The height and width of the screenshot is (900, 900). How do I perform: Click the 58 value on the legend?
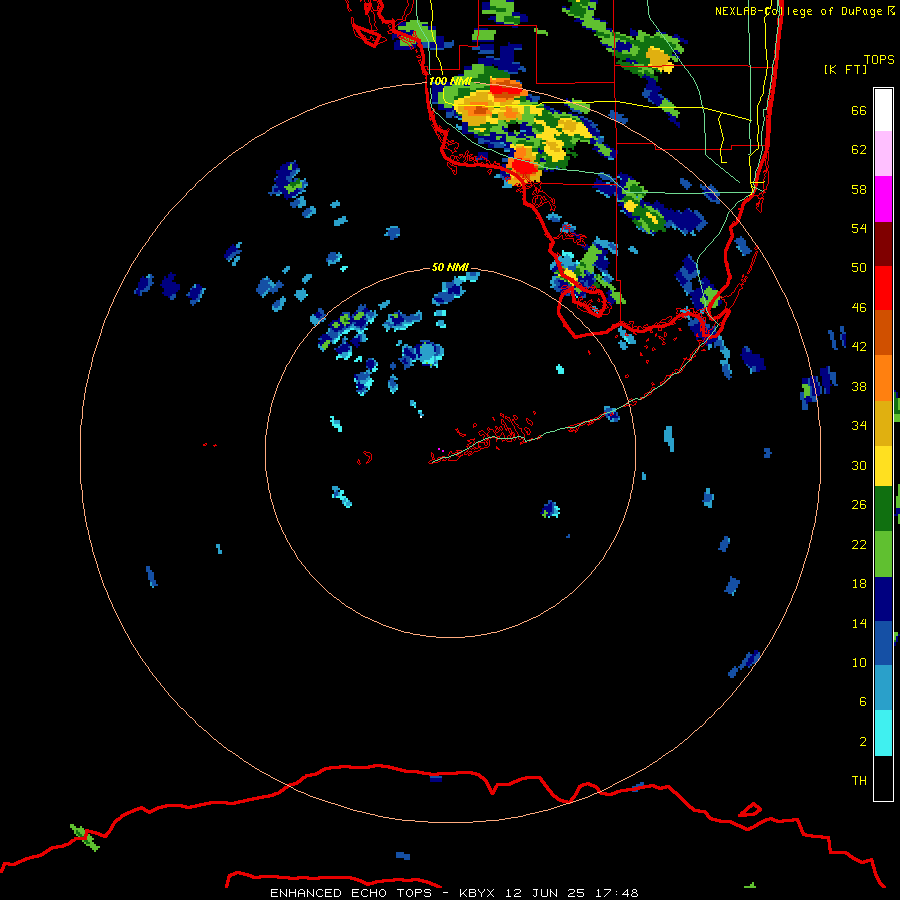point(859,189)
